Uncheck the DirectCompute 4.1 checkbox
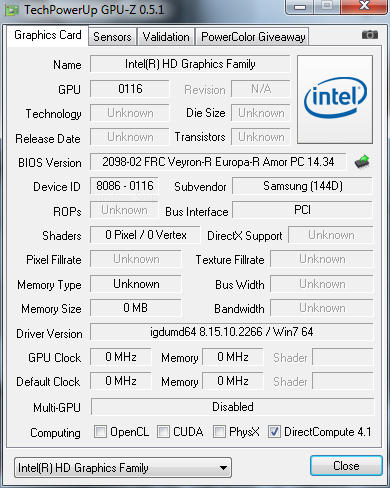 point(274,432)
